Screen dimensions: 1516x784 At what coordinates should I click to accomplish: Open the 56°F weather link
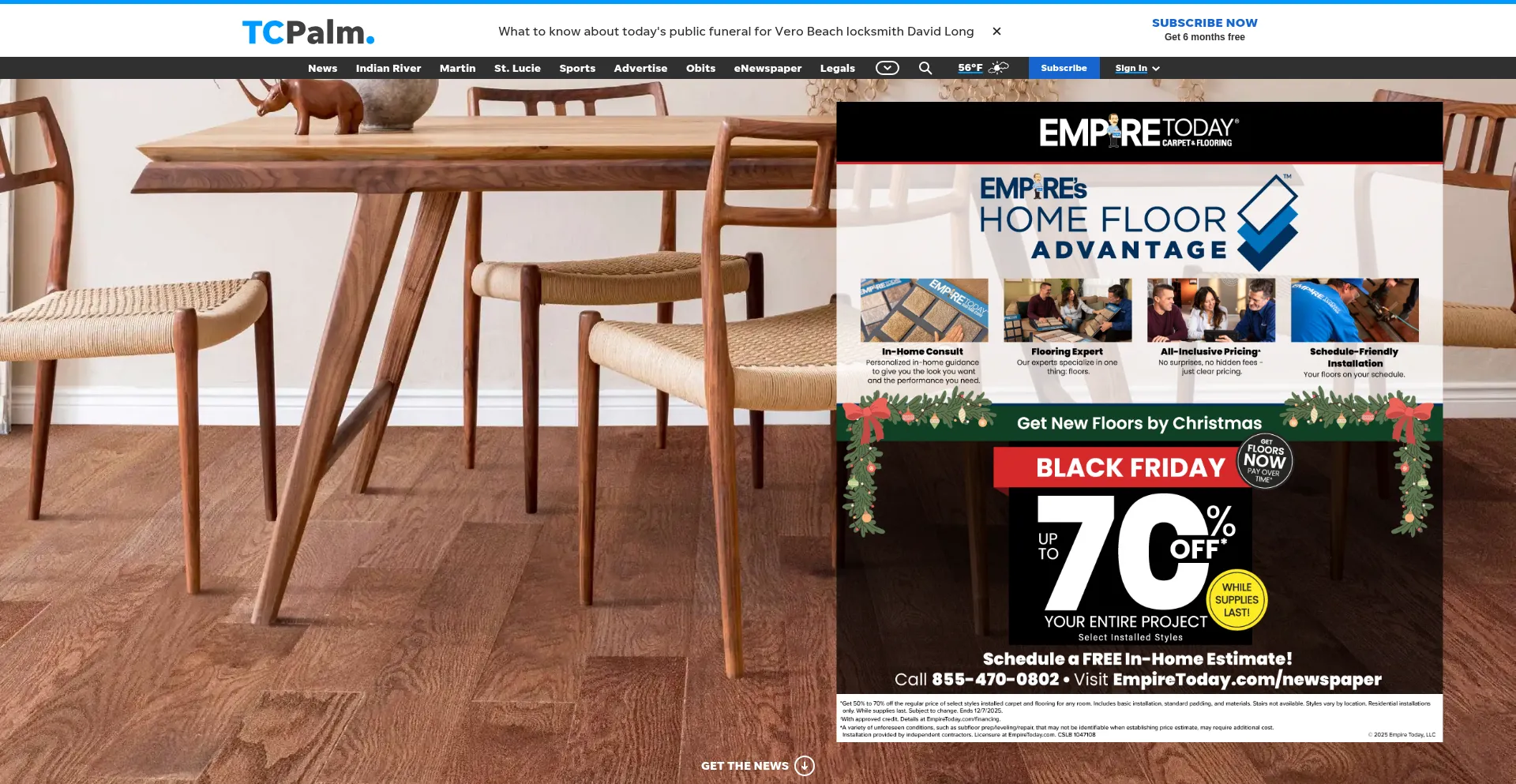(x=970, y=68)
